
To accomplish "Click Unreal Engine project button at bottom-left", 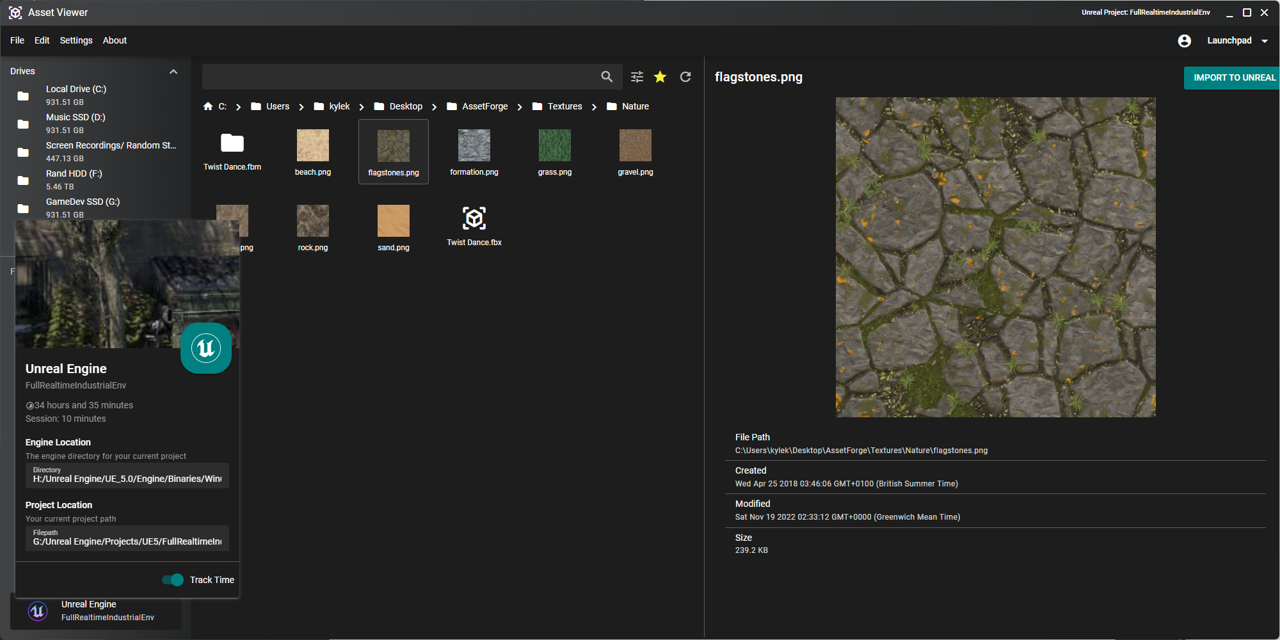I will pos(95,610).
